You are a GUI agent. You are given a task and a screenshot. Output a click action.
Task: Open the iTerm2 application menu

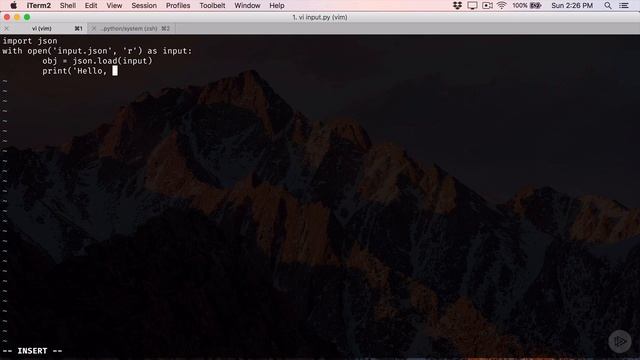39,5
